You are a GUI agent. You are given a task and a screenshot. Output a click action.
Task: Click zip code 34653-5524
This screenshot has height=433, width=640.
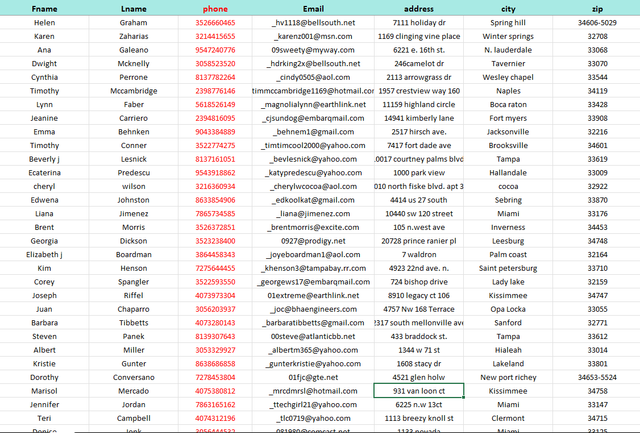(597, 377)
